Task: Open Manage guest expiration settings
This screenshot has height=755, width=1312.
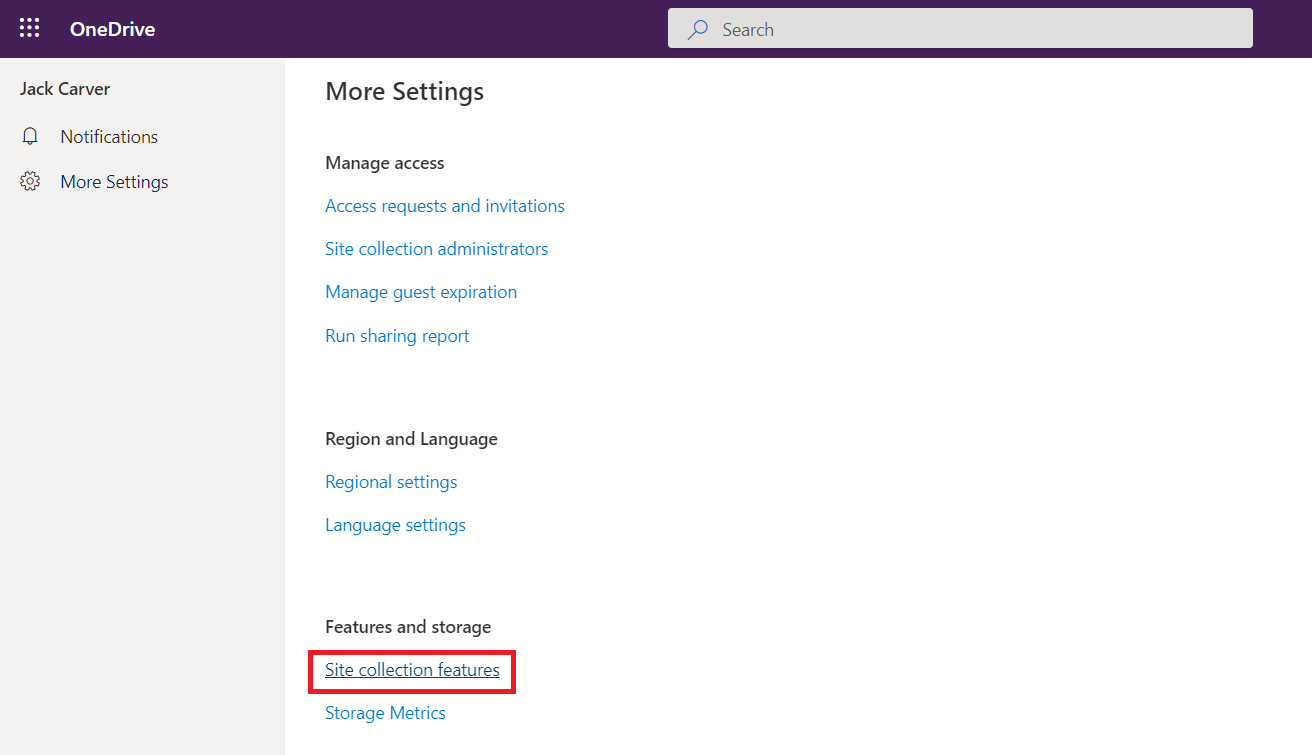Action: coord(421,291)
